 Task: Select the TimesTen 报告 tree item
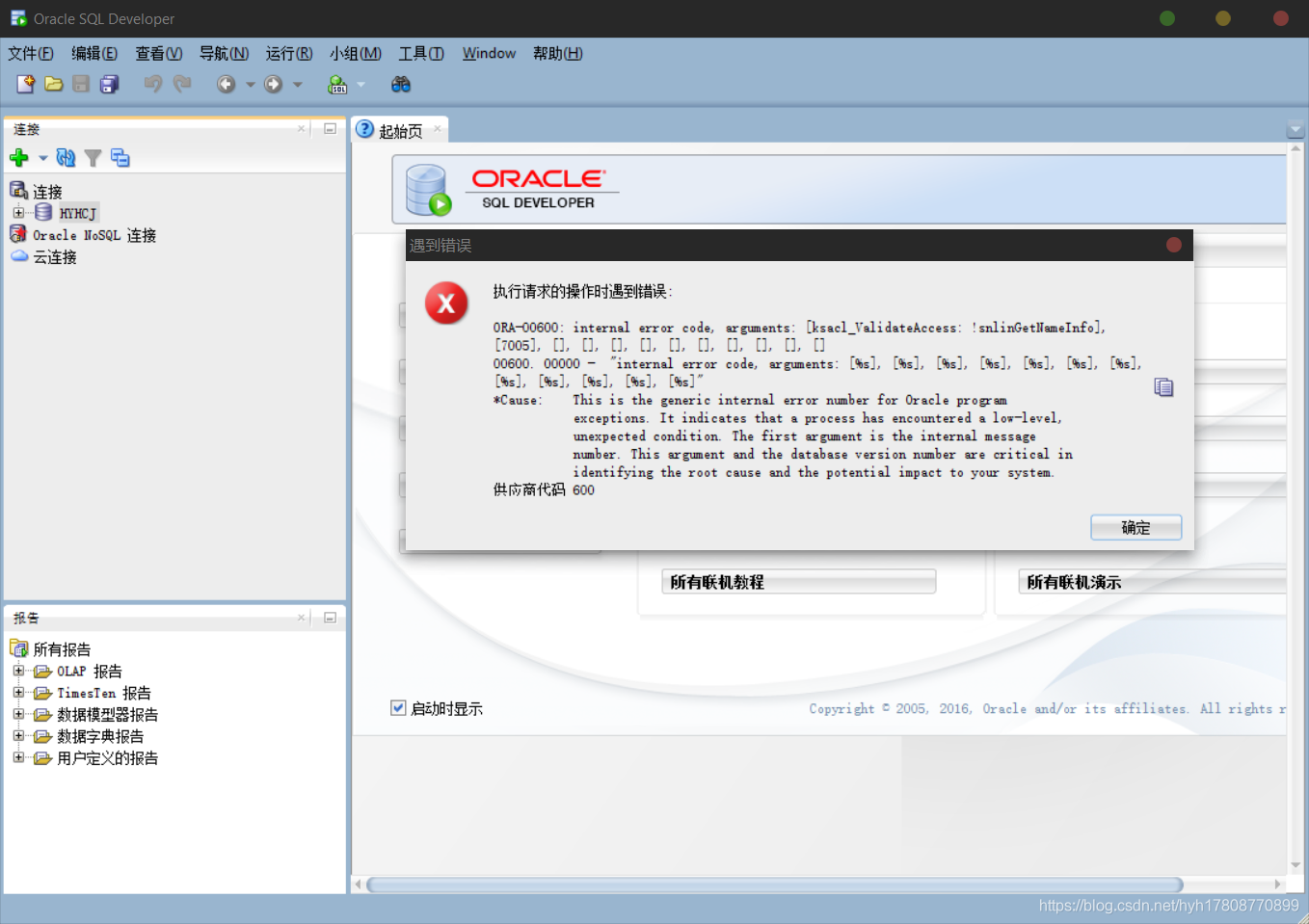click(104, 693)
